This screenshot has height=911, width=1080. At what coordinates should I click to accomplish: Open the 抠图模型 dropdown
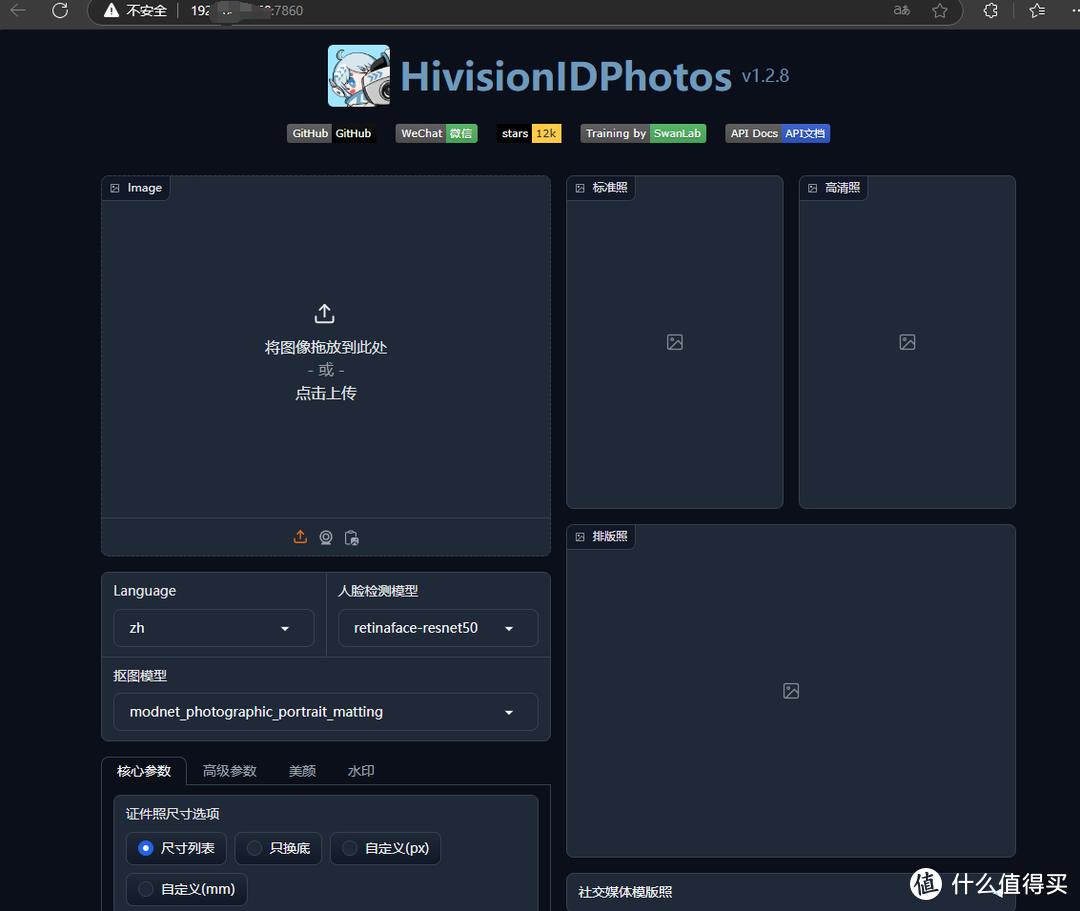pyautogui.click(x=326, y=712)
